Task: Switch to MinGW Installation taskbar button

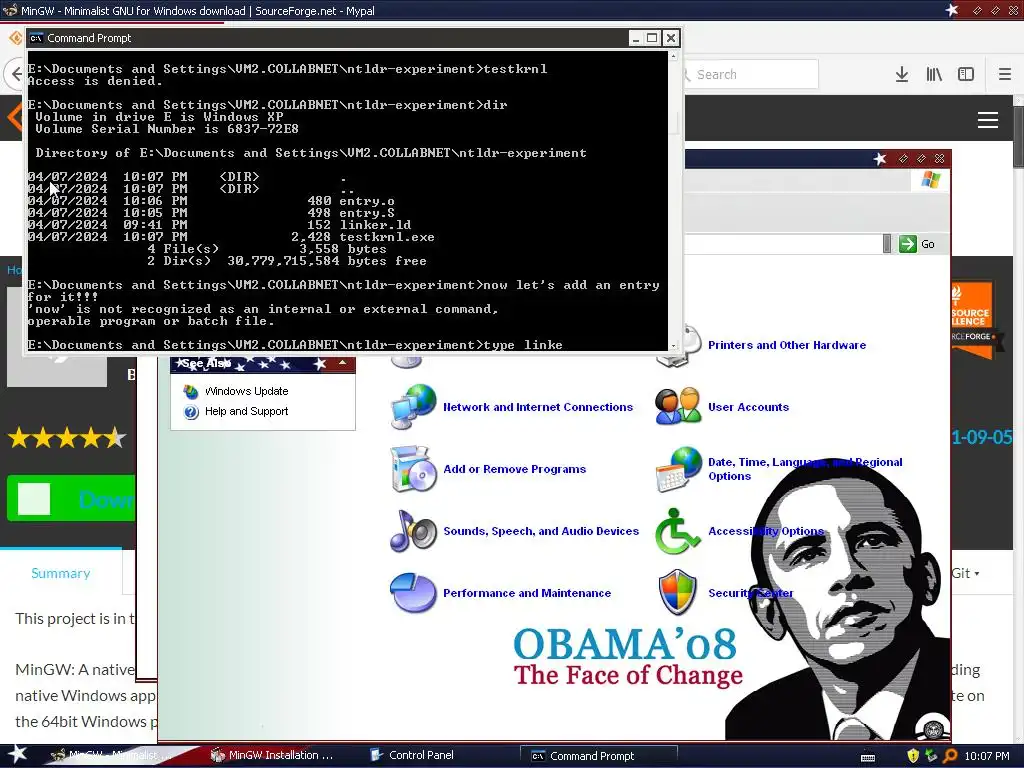Action: pos(273,755)
